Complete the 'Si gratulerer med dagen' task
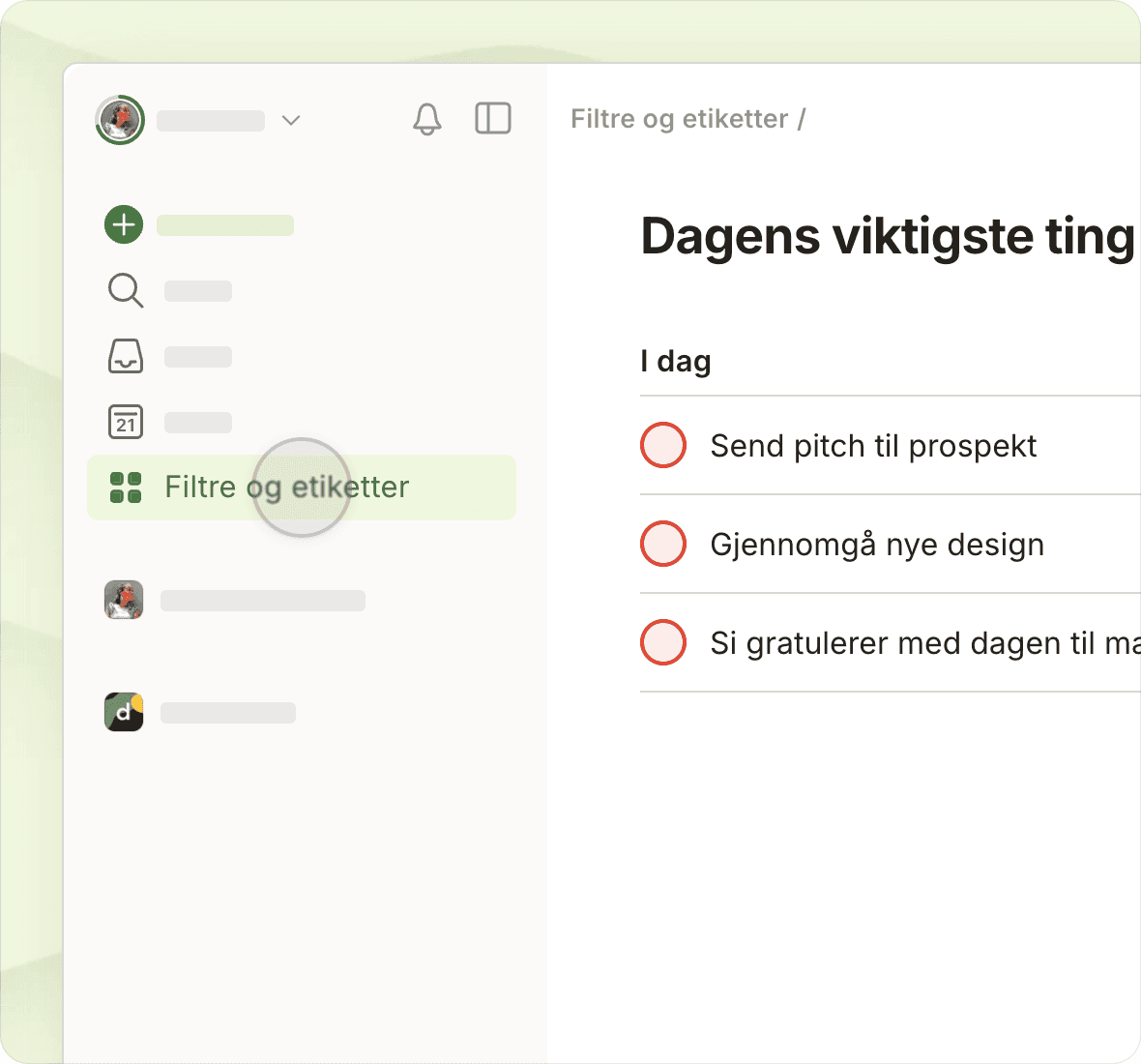Screen dimensions: 1141x1064 point(663,642)
